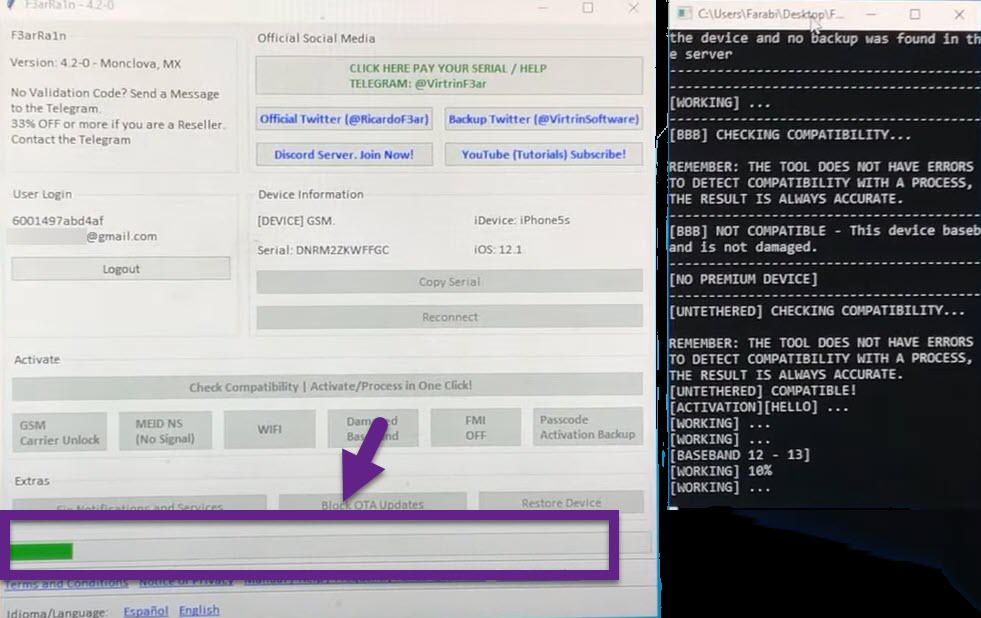This screenshot has height=618, width=981.
Task: Click the Copy Serial button
Action: 449,281
